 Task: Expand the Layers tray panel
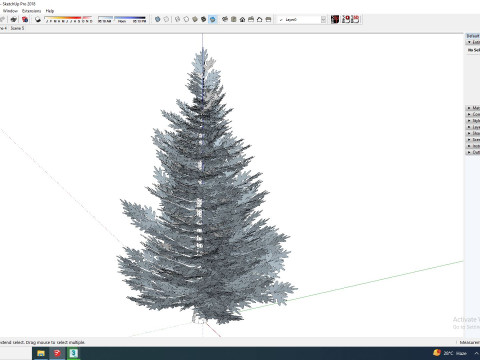473,127
